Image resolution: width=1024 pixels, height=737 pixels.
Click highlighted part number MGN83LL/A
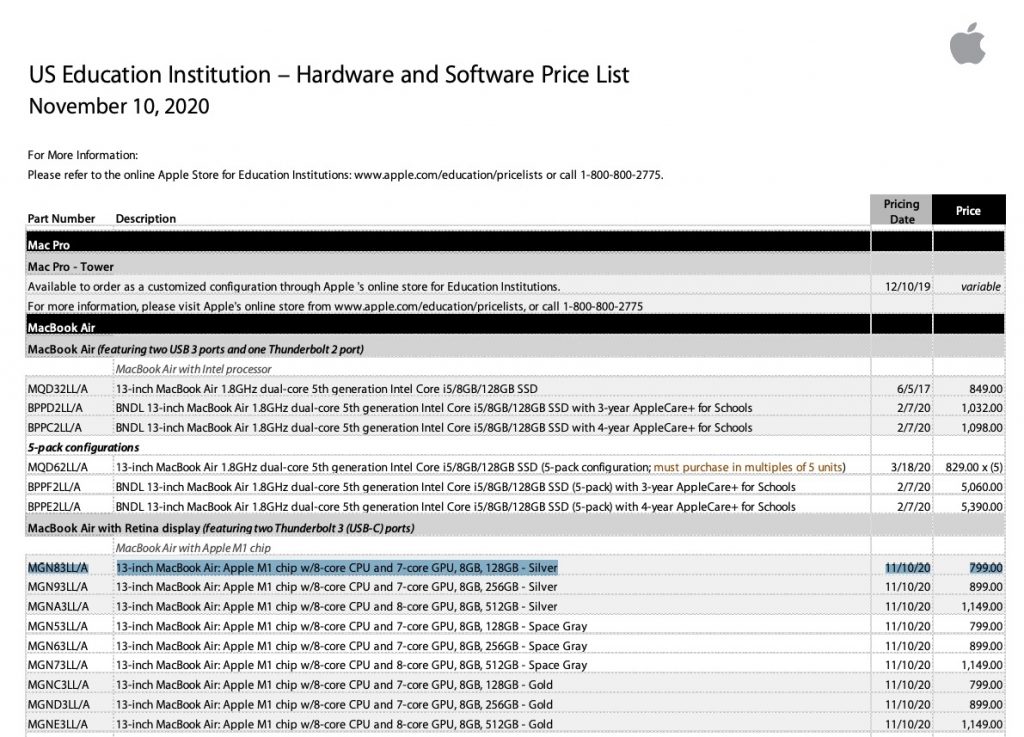(x=57, y=568)
